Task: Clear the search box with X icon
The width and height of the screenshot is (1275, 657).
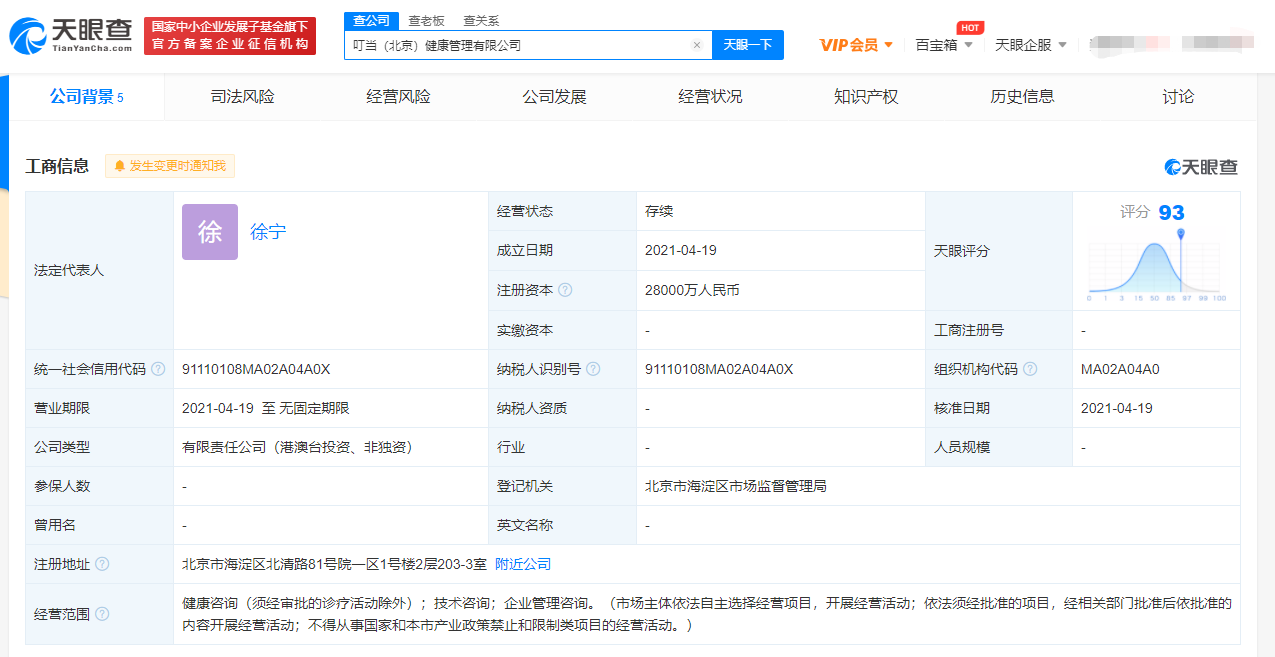Action: (697, 45)
